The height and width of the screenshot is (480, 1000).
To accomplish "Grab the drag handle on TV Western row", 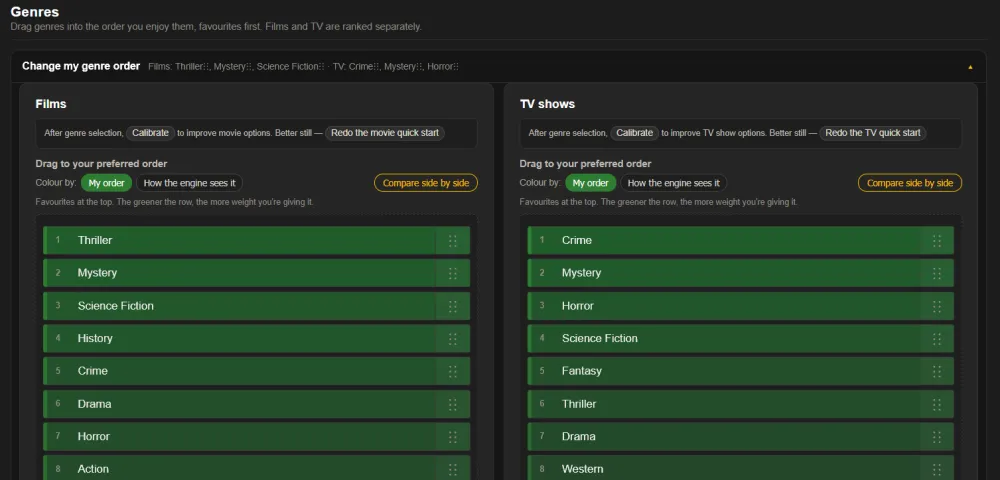I will 937,469.
